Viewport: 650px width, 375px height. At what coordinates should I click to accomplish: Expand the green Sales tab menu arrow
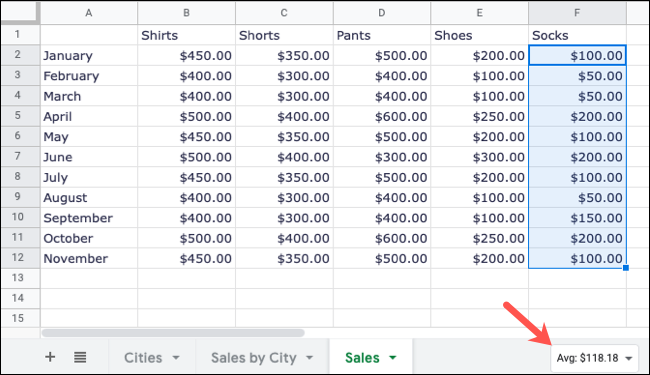tap(393, 358)
